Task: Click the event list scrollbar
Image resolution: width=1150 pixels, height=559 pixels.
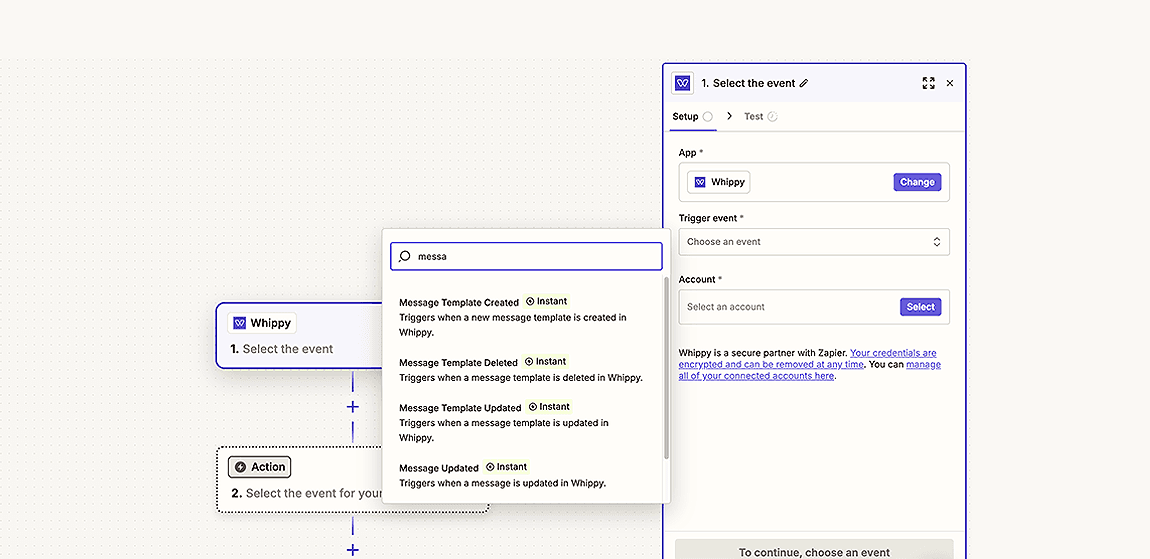Action: pos(666,367)
